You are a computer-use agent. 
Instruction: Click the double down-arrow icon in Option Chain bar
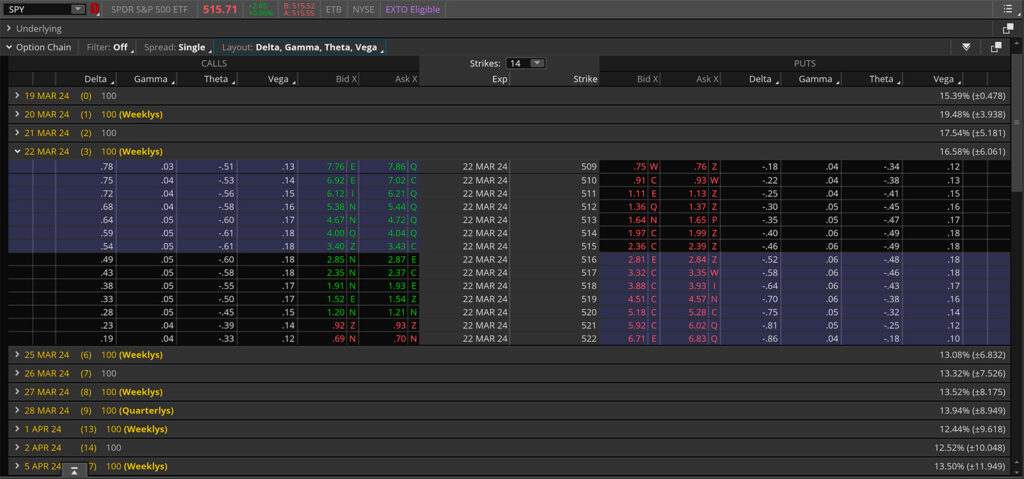point(966,47)
